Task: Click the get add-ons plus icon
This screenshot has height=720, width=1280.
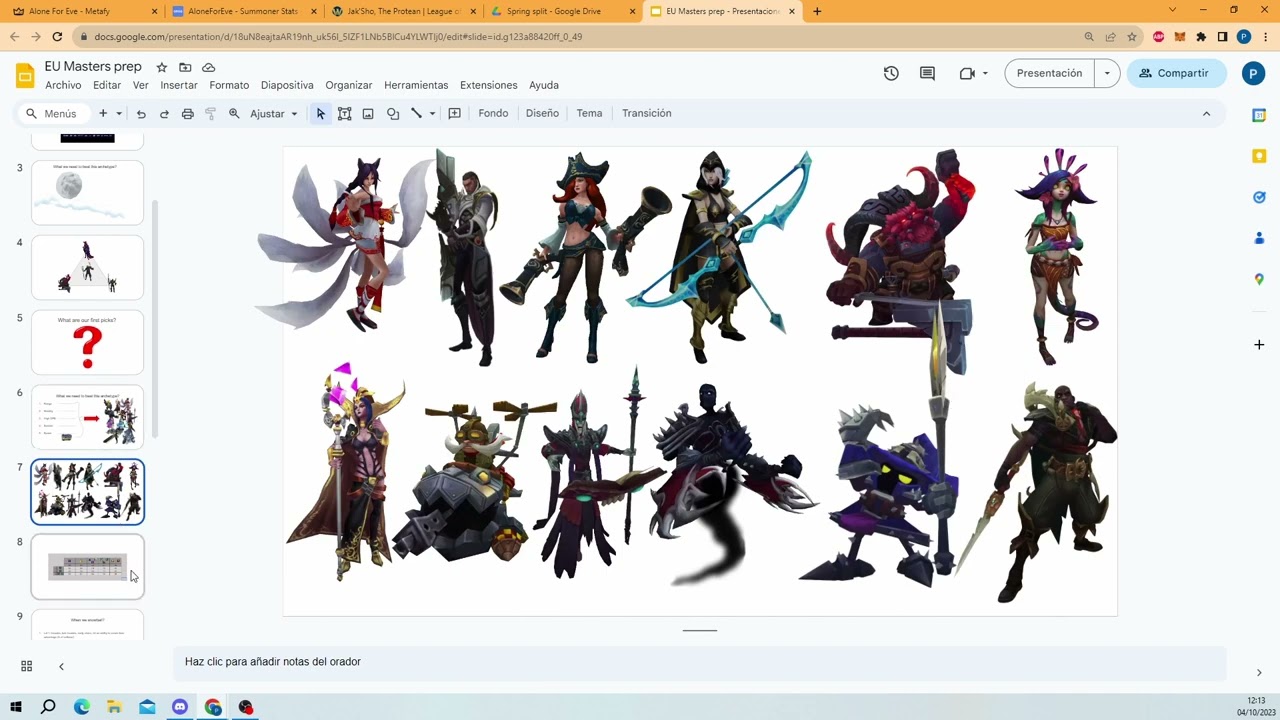Action: [1259, 345]
